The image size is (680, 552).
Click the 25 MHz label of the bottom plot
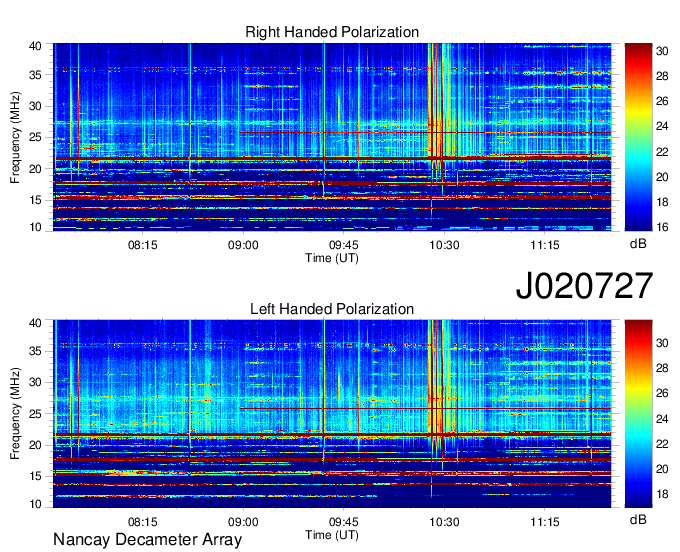[x=36, y=414]
